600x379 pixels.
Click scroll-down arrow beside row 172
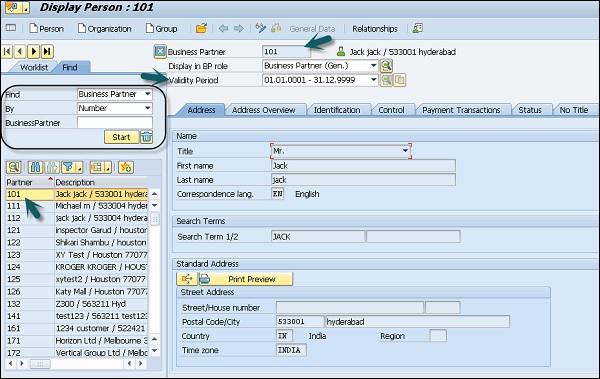(x=154, y=351)
